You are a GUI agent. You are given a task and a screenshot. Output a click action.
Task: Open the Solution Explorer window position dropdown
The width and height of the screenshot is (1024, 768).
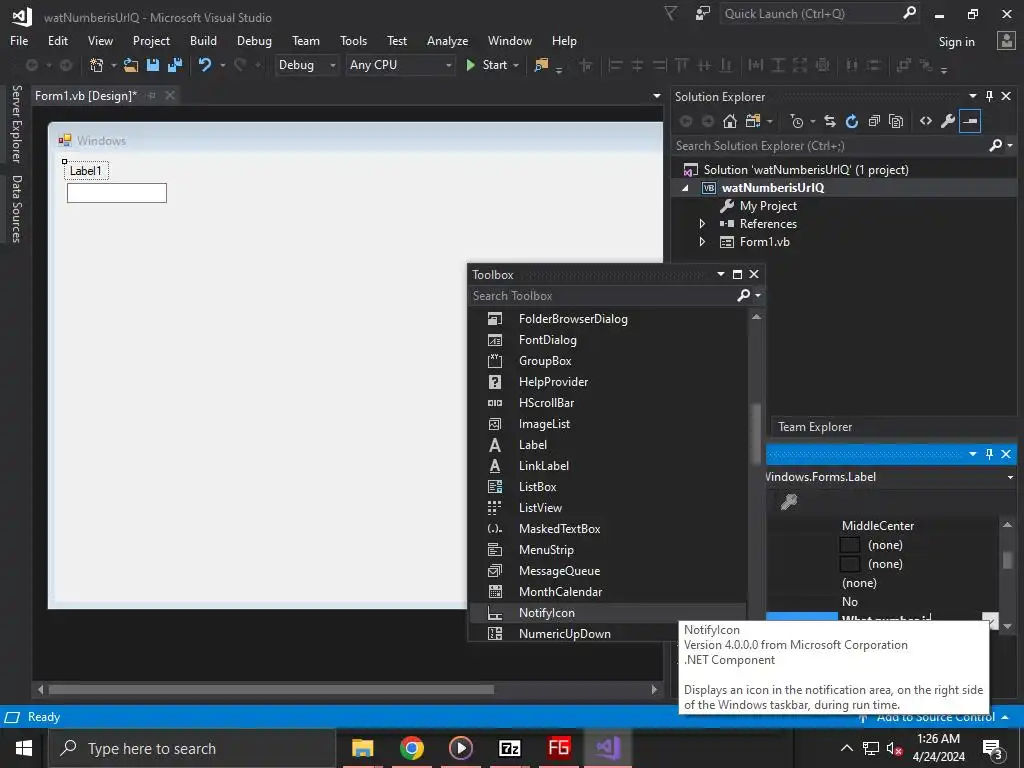coord(972,96)
